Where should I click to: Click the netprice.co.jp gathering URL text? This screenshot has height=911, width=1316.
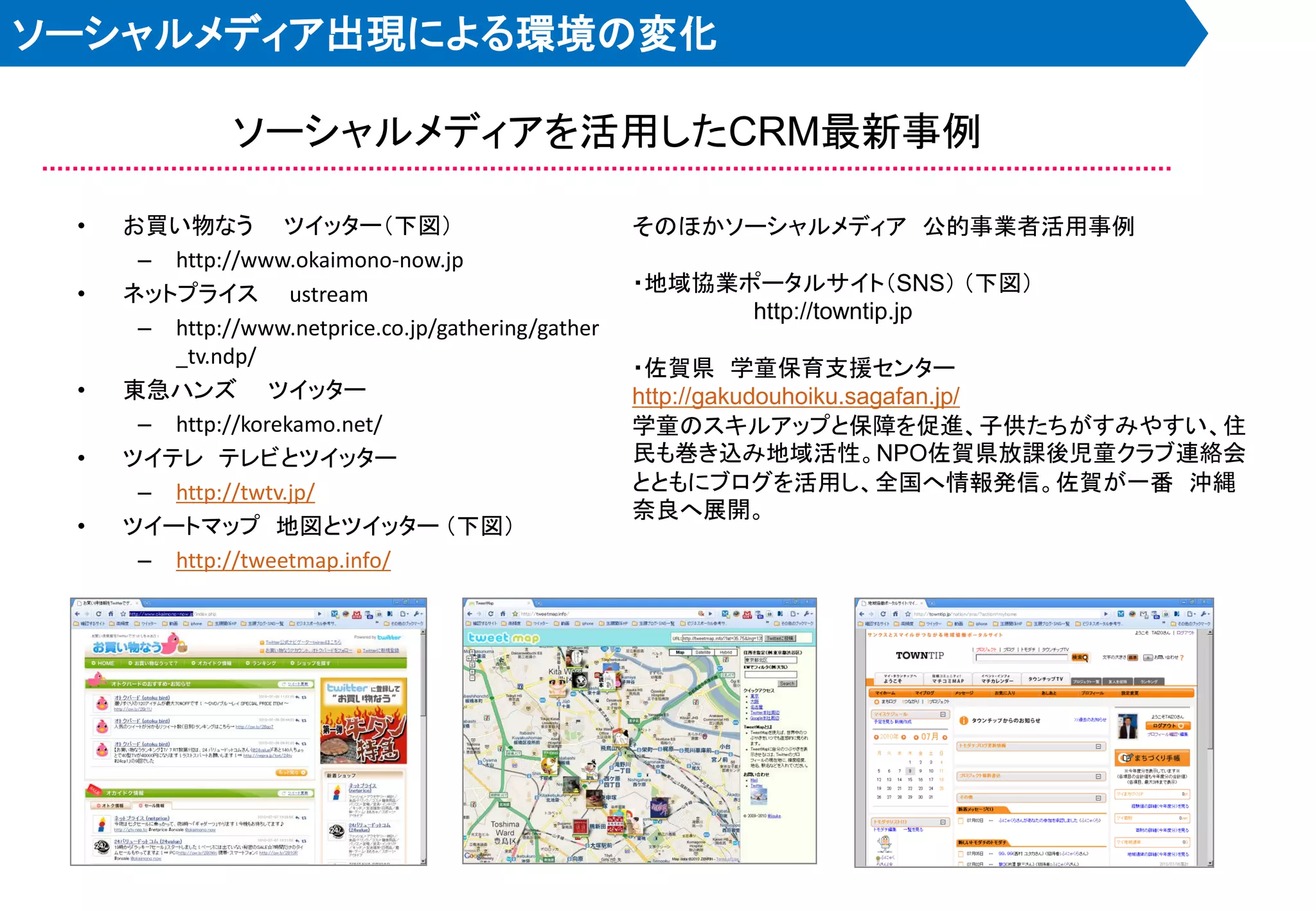coord(387,342)
